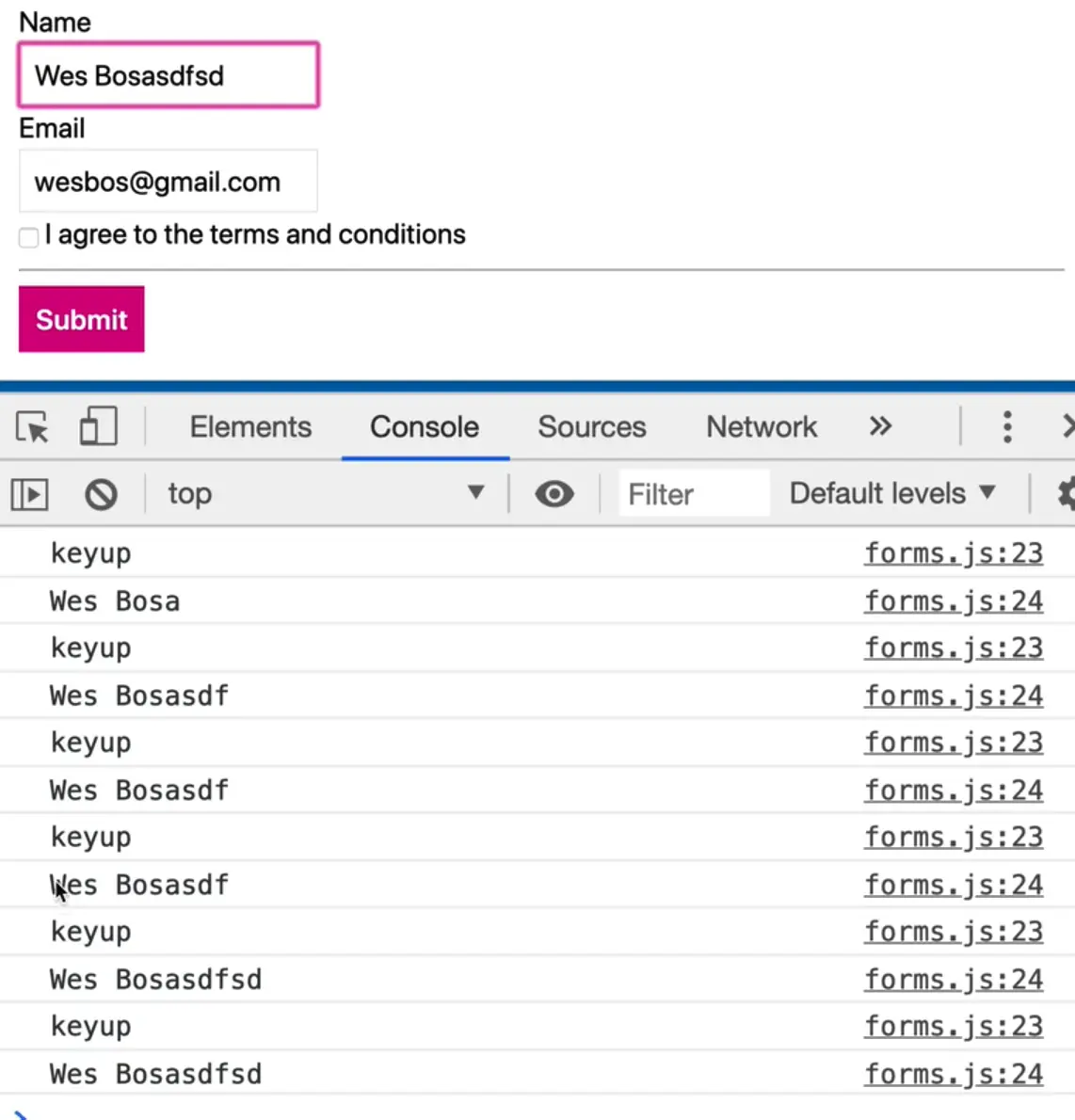Switch to the Sources tab
The height and width of the screenshot is (1120, 1075).
click(592, 427)
